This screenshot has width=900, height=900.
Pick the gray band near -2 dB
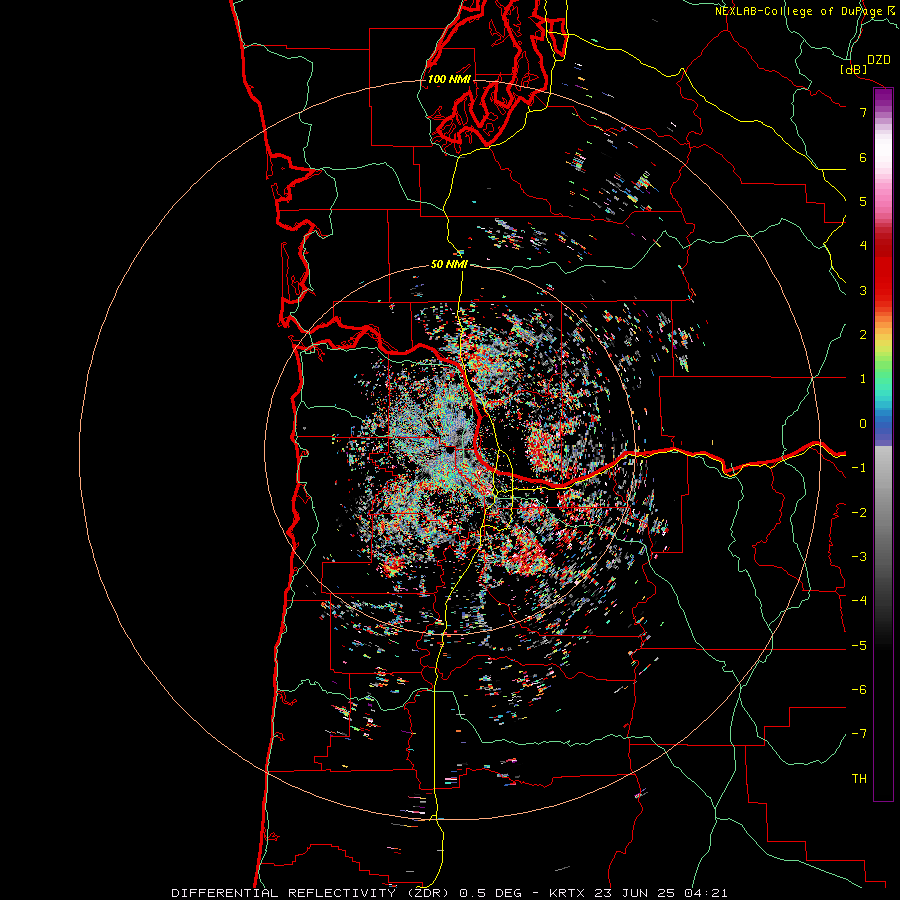883,512
